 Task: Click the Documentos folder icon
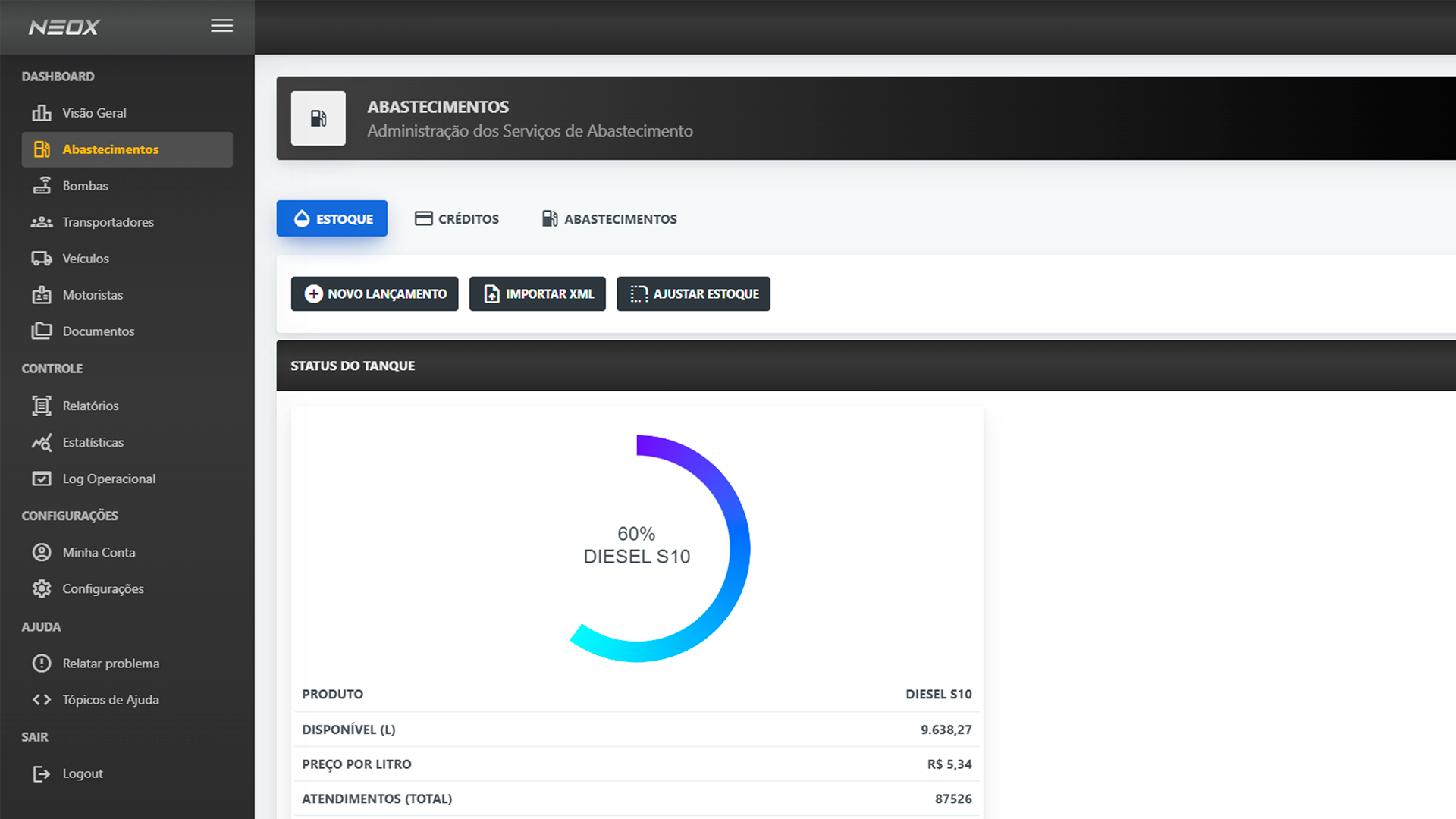[x=42, y=331]
